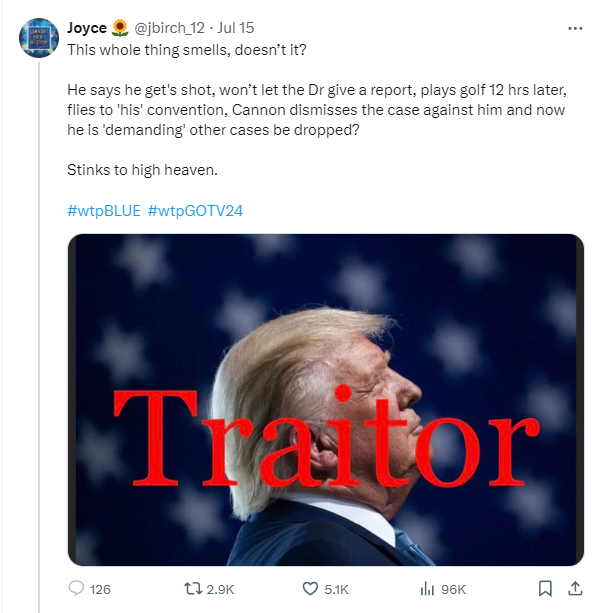Repost the tweet using the retweet arrows icon
600x613 pixels.
click(193, 588)
